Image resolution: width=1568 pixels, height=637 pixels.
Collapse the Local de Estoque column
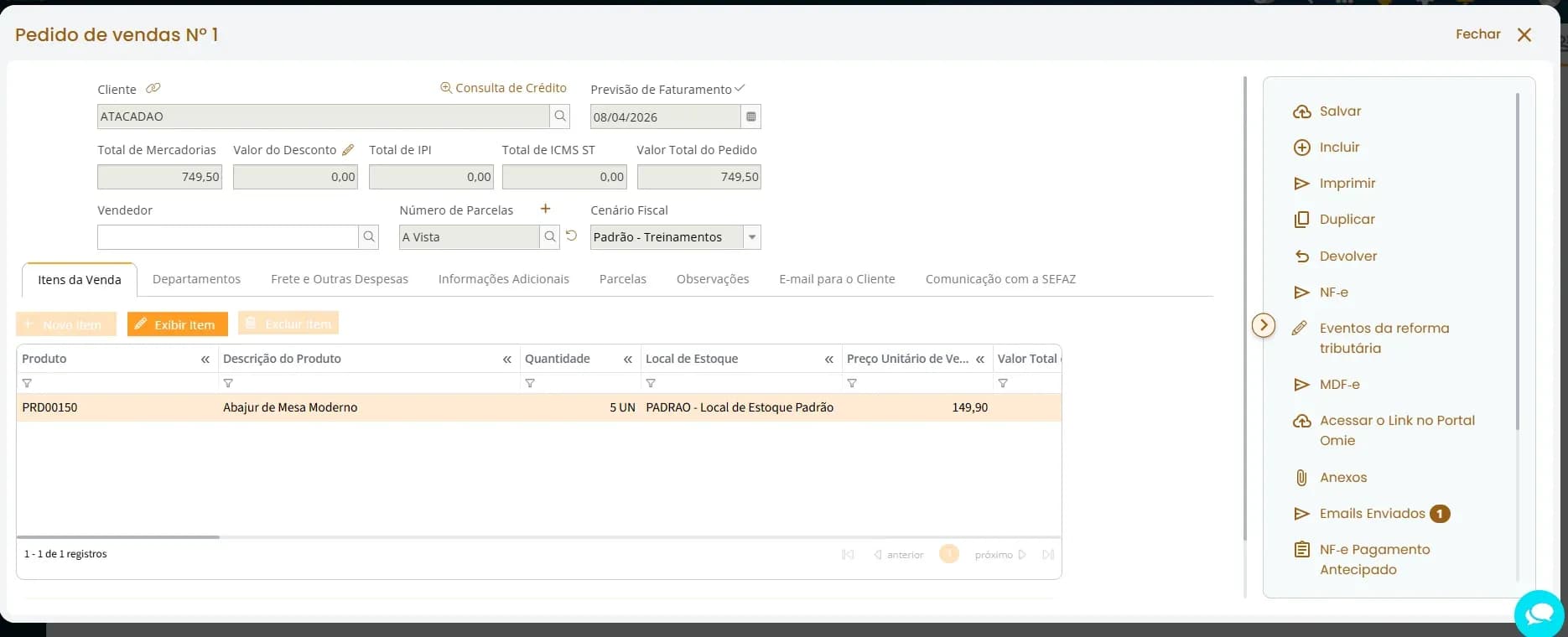tap(828, 359)
